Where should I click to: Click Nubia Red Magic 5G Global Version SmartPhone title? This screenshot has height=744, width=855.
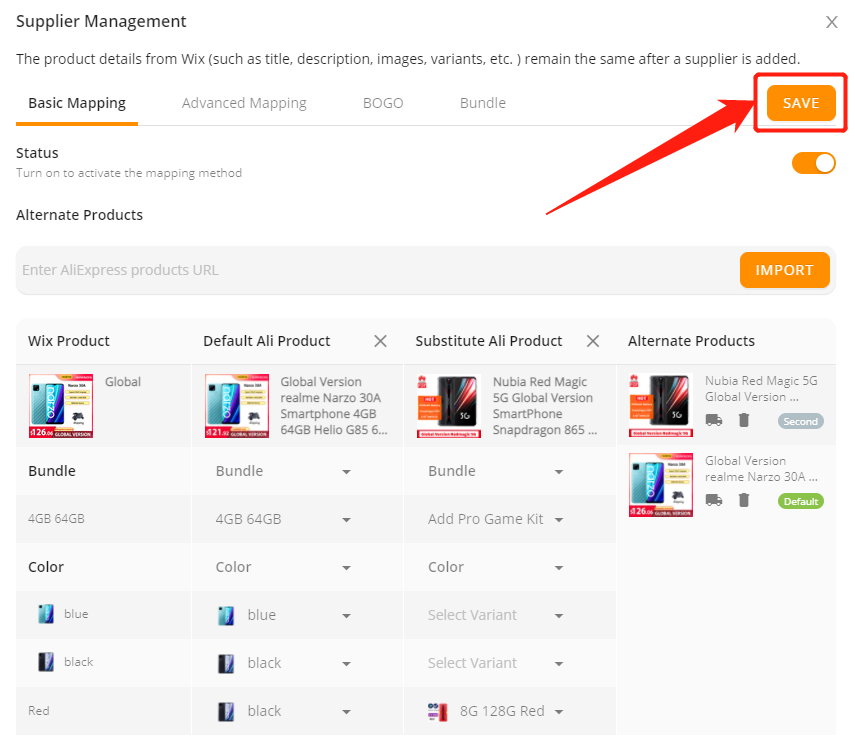pyautogui.click(x=545, y=406)
